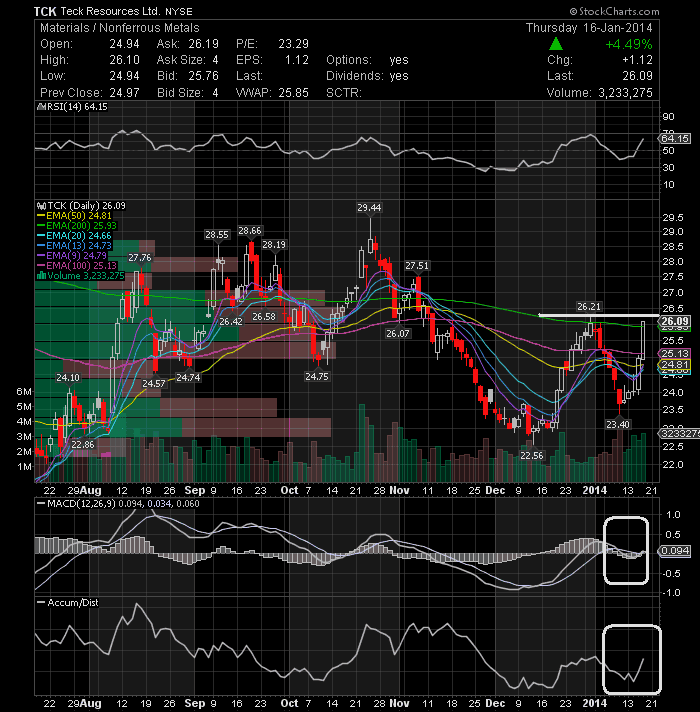Click the EMA(13) 24.73 legend entry

(x=74, y=246)
